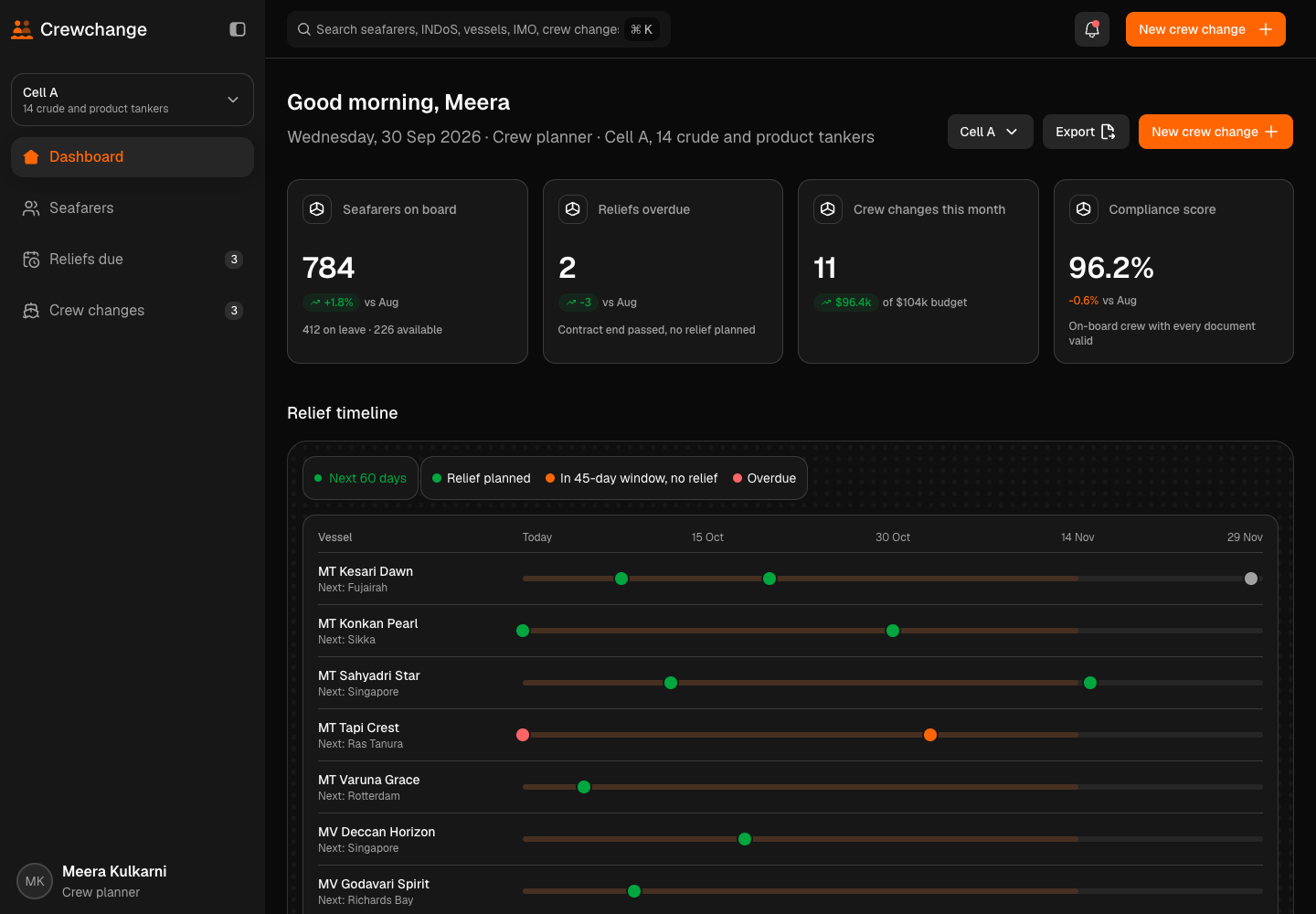Click the 96.2% compliance score value

click(x=1111, y=268)
